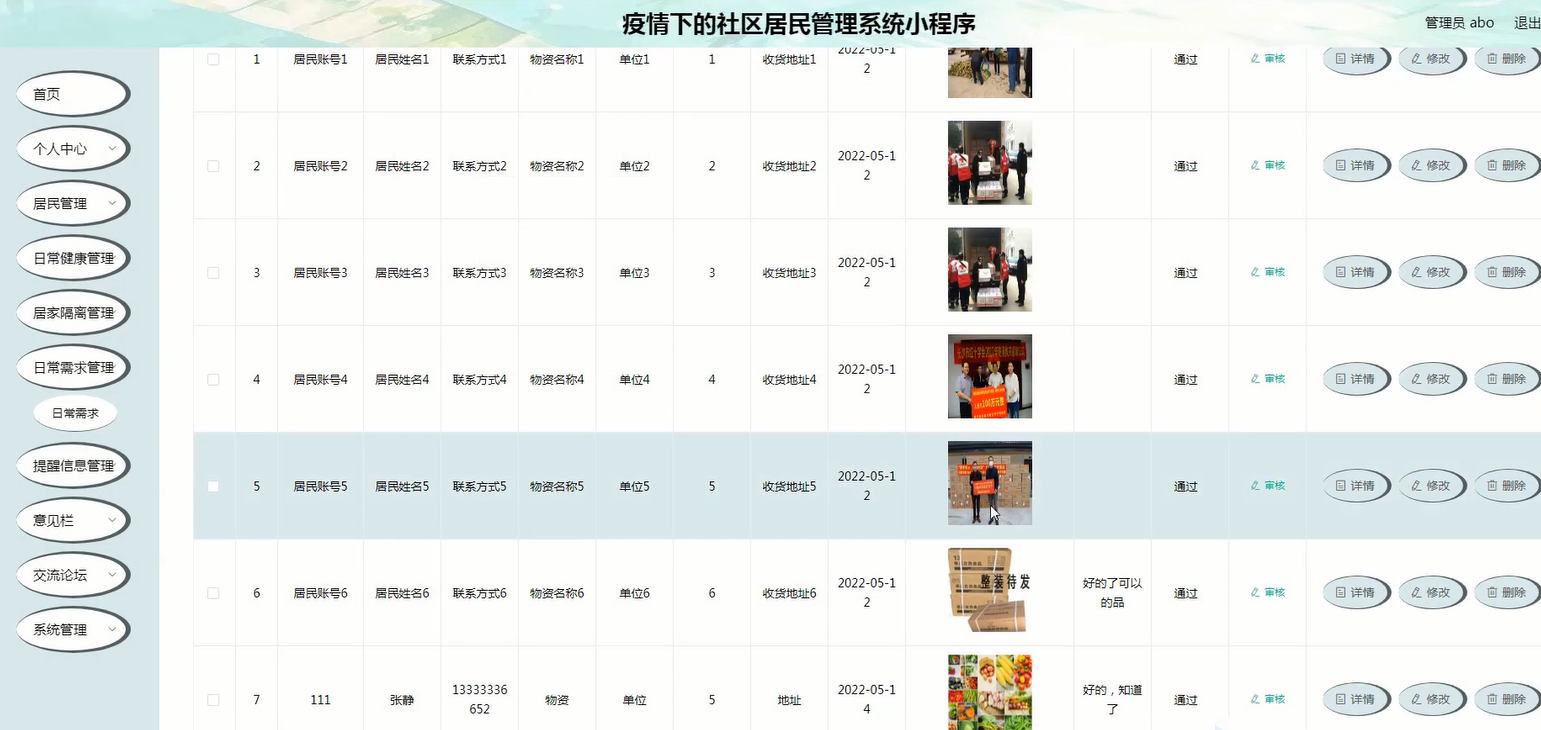The height and width of the screenshot is (730, 1541).
Task: Click 修改 edit button for row 6
Action: tap(1432, 593)
